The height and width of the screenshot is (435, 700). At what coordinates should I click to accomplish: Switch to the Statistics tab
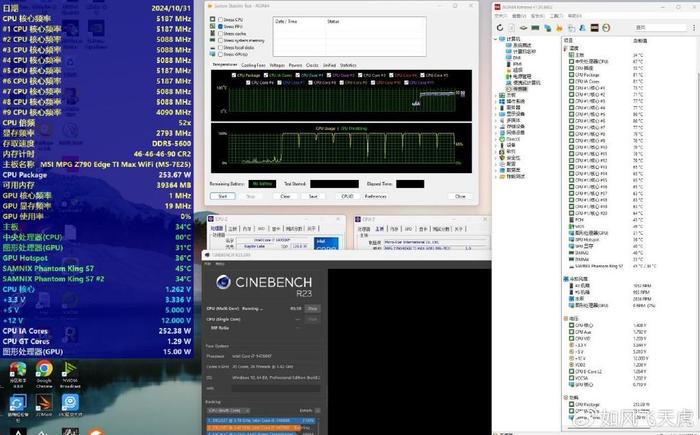tap(348, 65)
